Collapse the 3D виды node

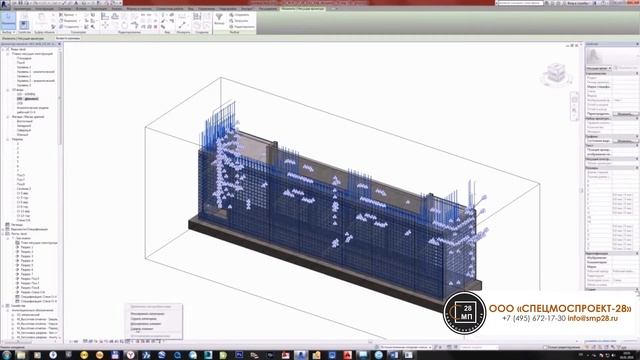coord(8,90)
